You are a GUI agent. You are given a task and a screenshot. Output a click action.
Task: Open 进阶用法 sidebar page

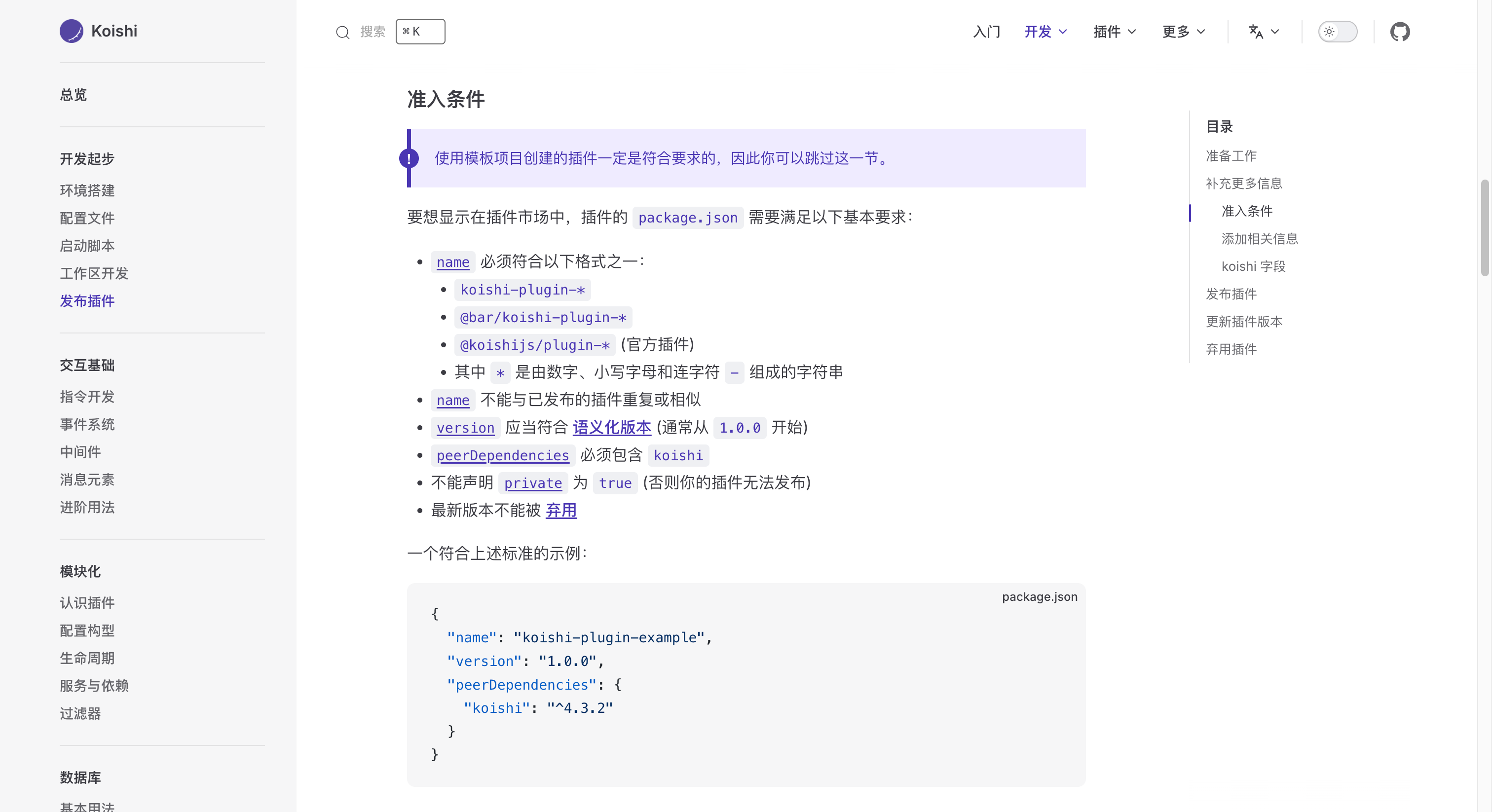[87, 507]
